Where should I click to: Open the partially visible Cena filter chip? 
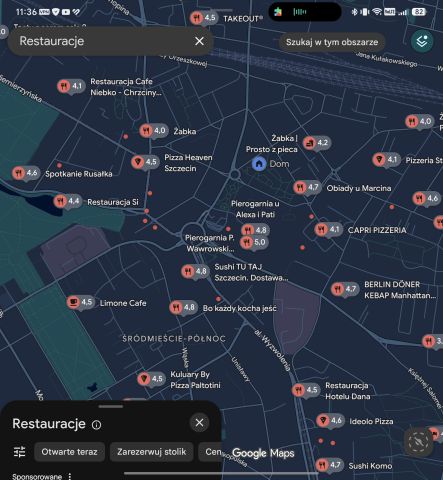click(x=210, y=452)
